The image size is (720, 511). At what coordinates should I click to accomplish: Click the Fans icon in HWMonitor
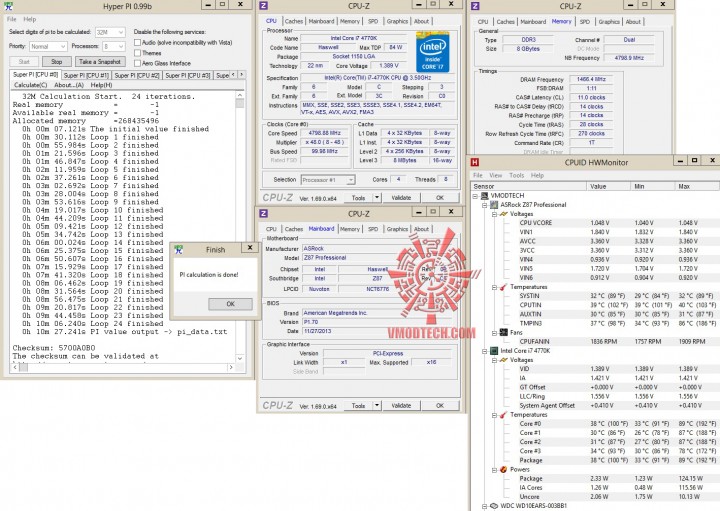pyautogui.click(x=504, y=332)
